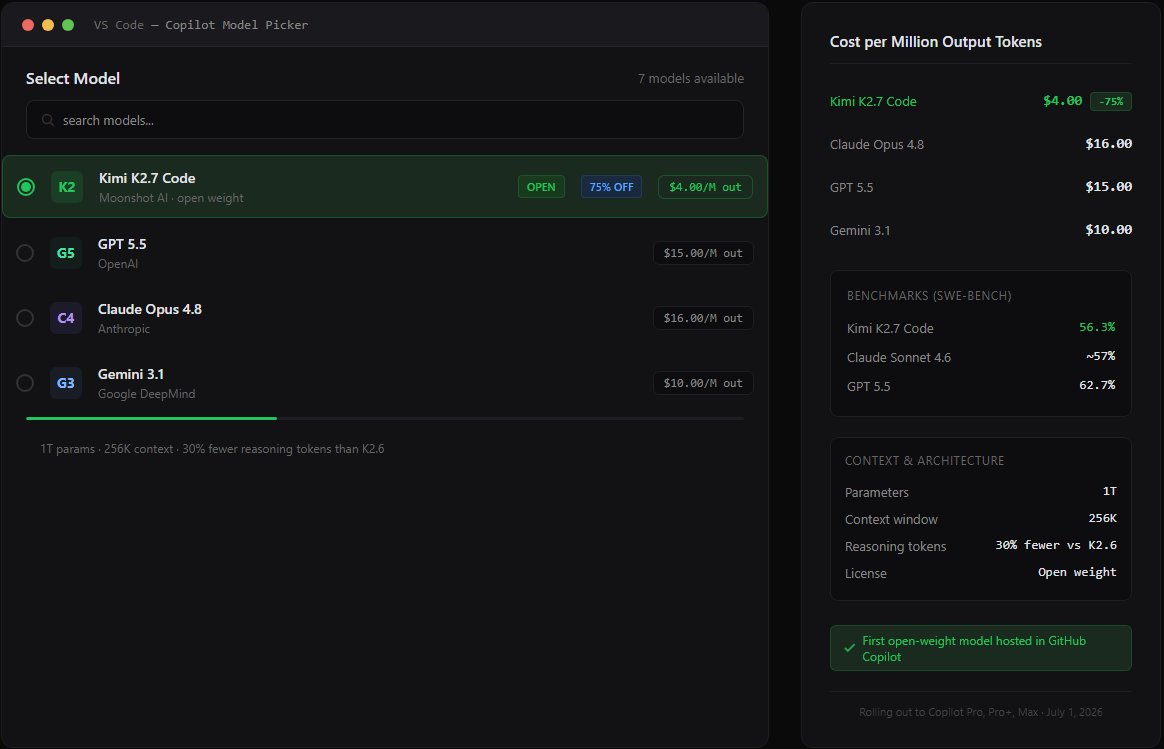Click the '7 models available' text
The height and width of the screenshot is (749, 1164).
690,79
